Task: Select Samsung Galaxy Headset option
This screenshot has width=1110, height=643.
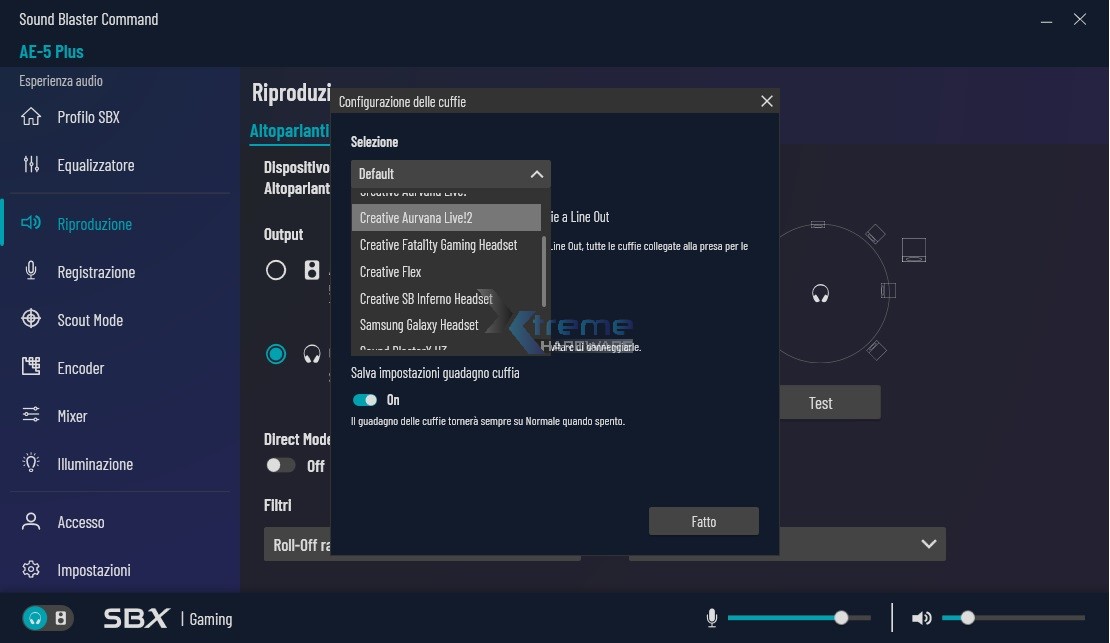Action: [419, 325]
